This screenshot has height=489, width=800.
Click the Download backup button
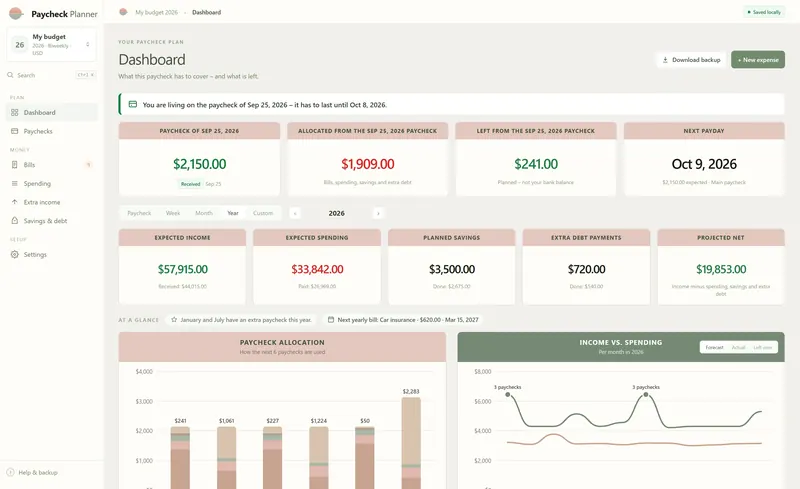coord(691,60)
